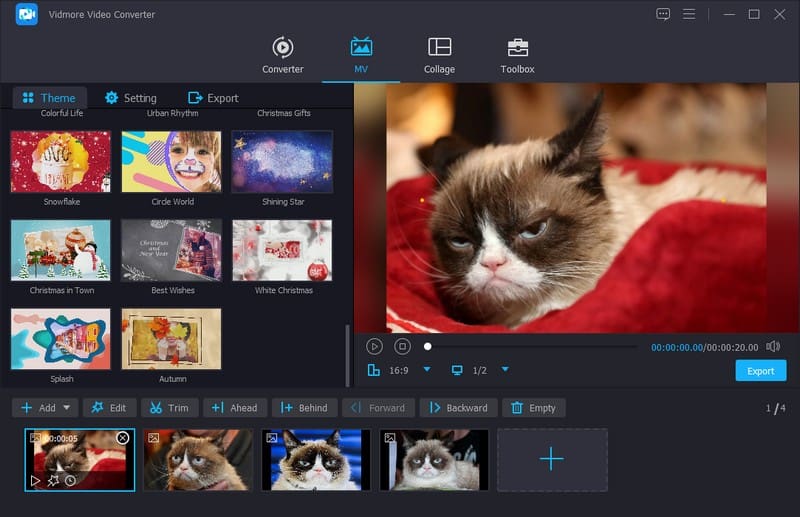
Task: Click the Trim button
Action: pos(169,408)
